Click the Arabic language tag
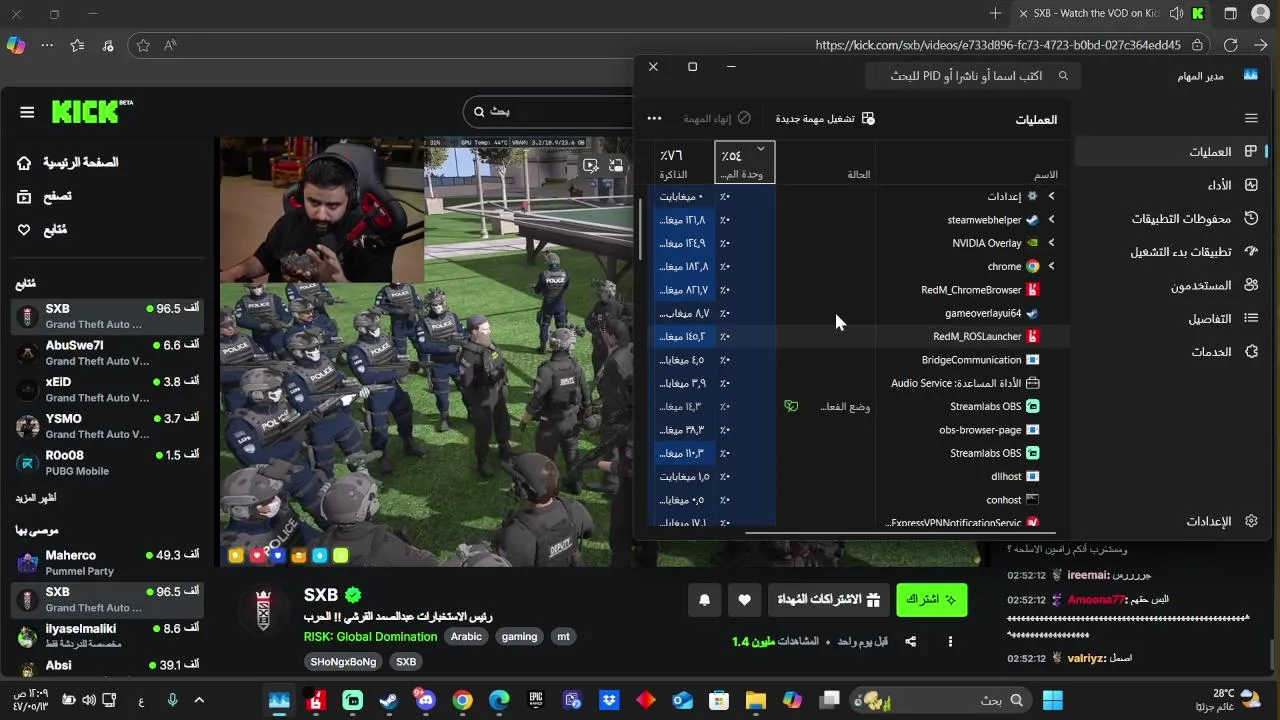 [x=466, y=637]
